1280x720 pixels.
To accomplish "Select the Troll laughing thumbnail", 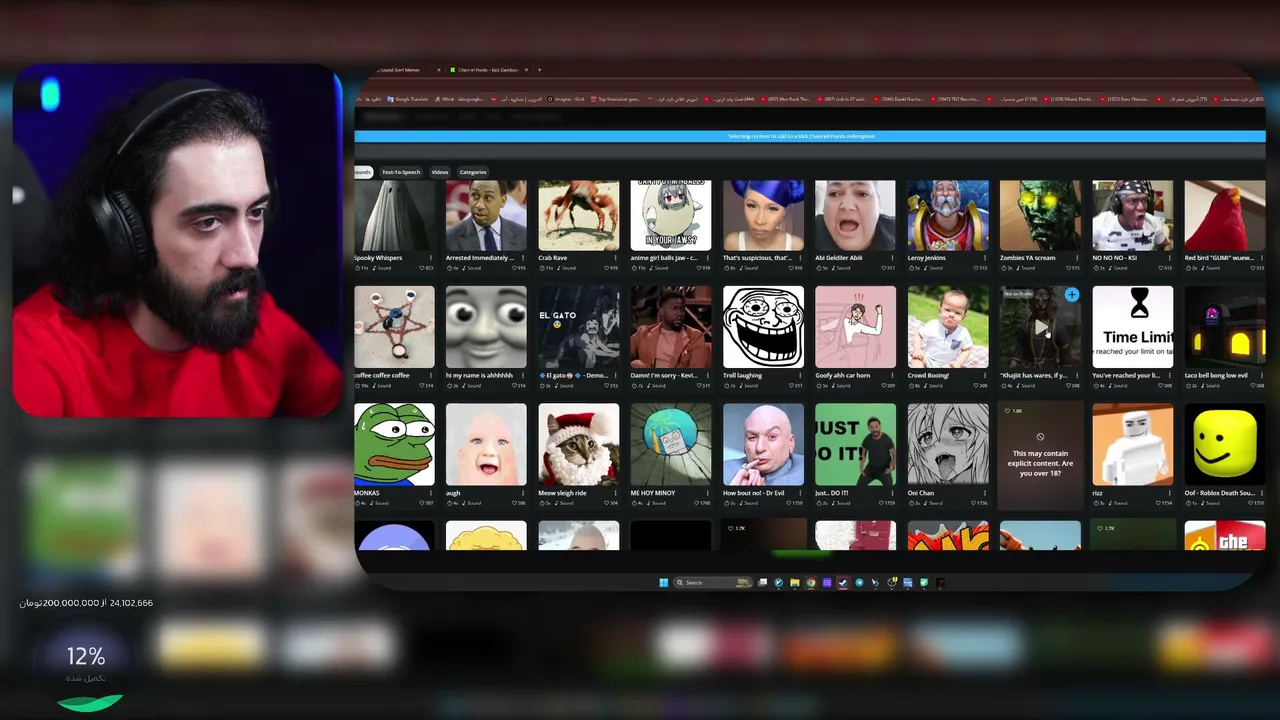I will [x=763, y=327].
